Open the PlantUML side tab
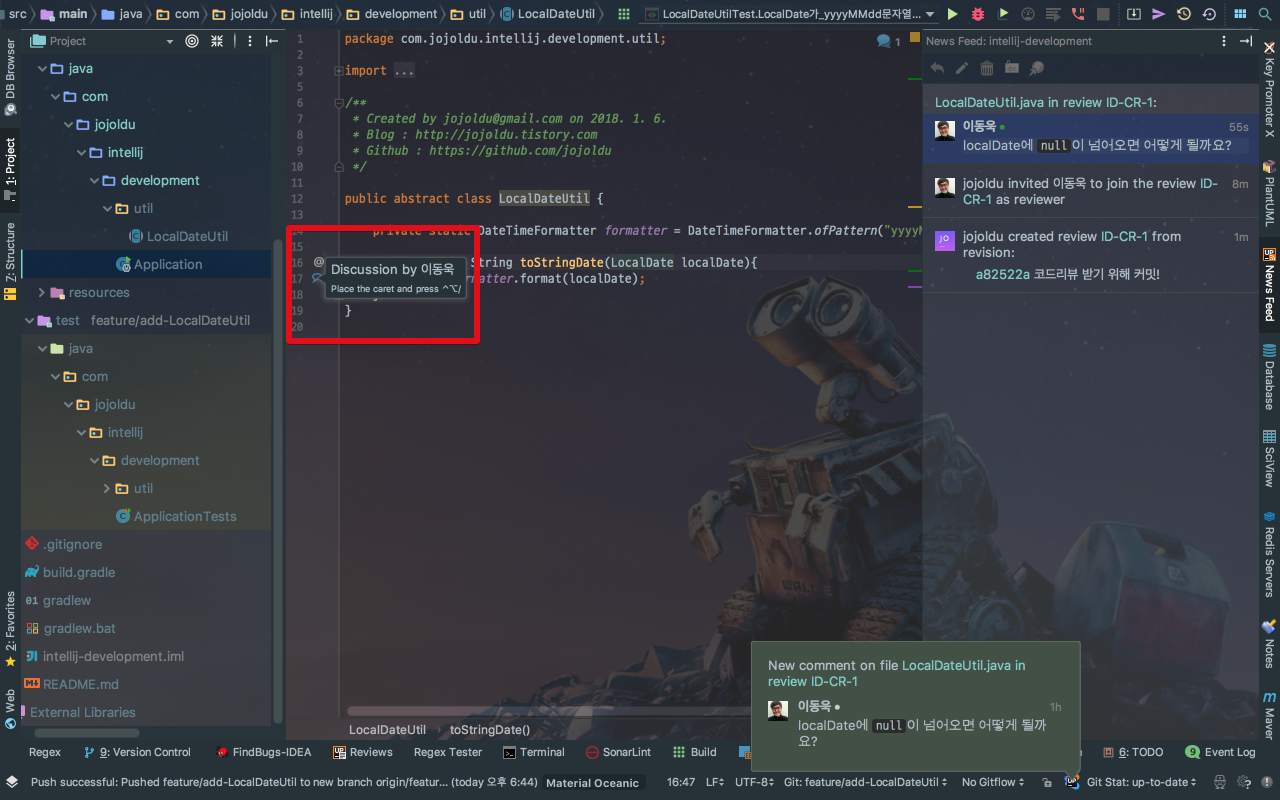The height and width of the screenshot is (800, 1280). point(1269,194)
